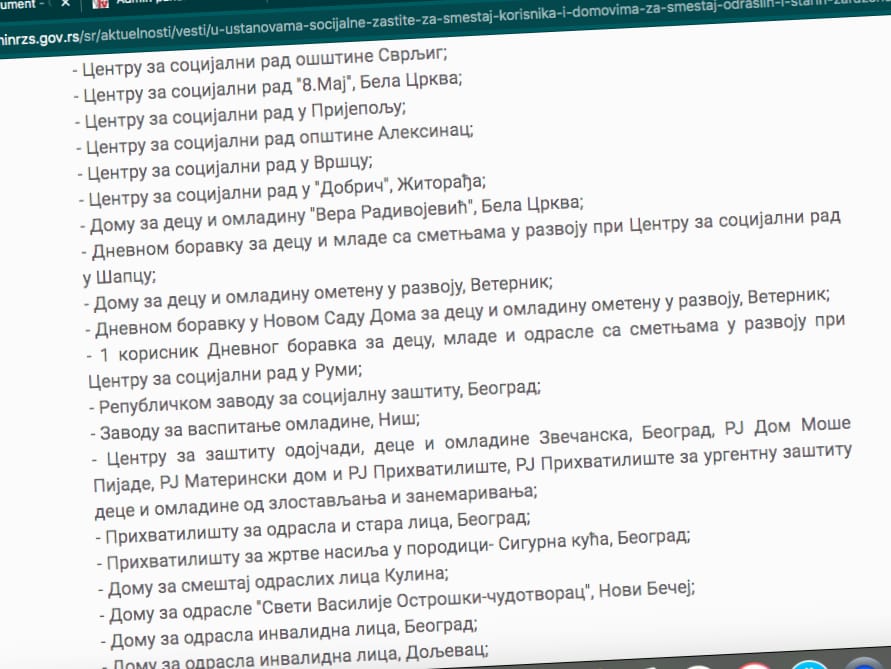Close the leftmost tab with its X button
This screenshot has height=669, width=891.
pyautogui.click(x=65, y=5)
